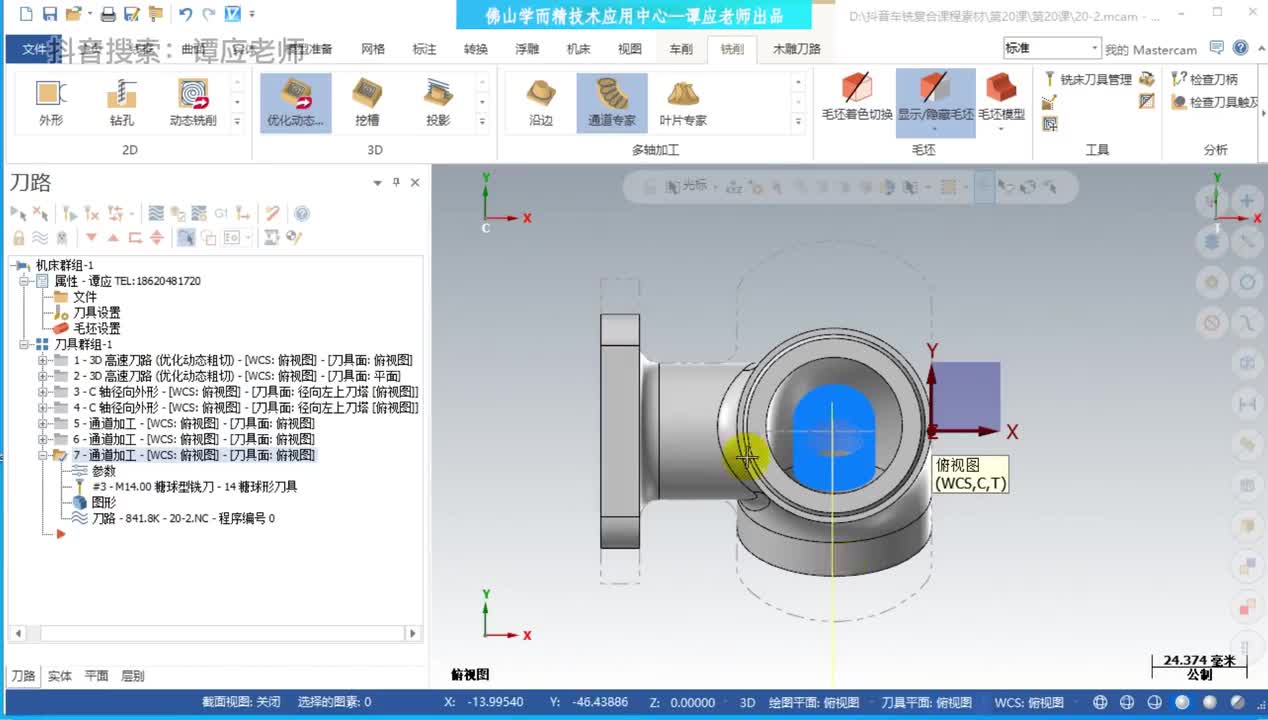Choose the 挖槽 pocket 3D toolpath

tap(367, 103)
